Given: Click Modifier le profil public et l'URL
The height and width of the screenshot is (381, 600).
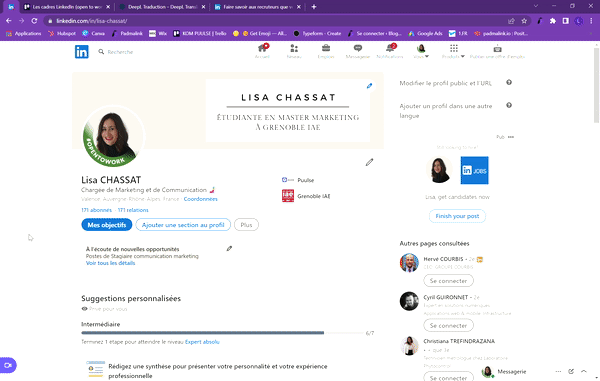Looking at the screenshot, I should [x=445, y=83].
